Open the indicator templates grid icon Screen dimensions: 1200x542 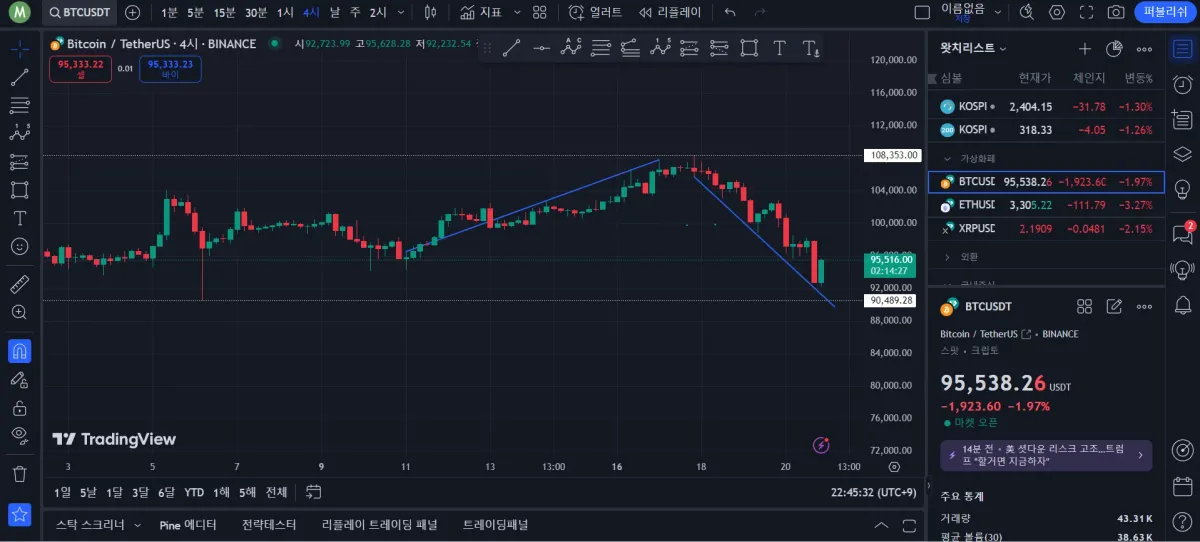click(539, 12)
